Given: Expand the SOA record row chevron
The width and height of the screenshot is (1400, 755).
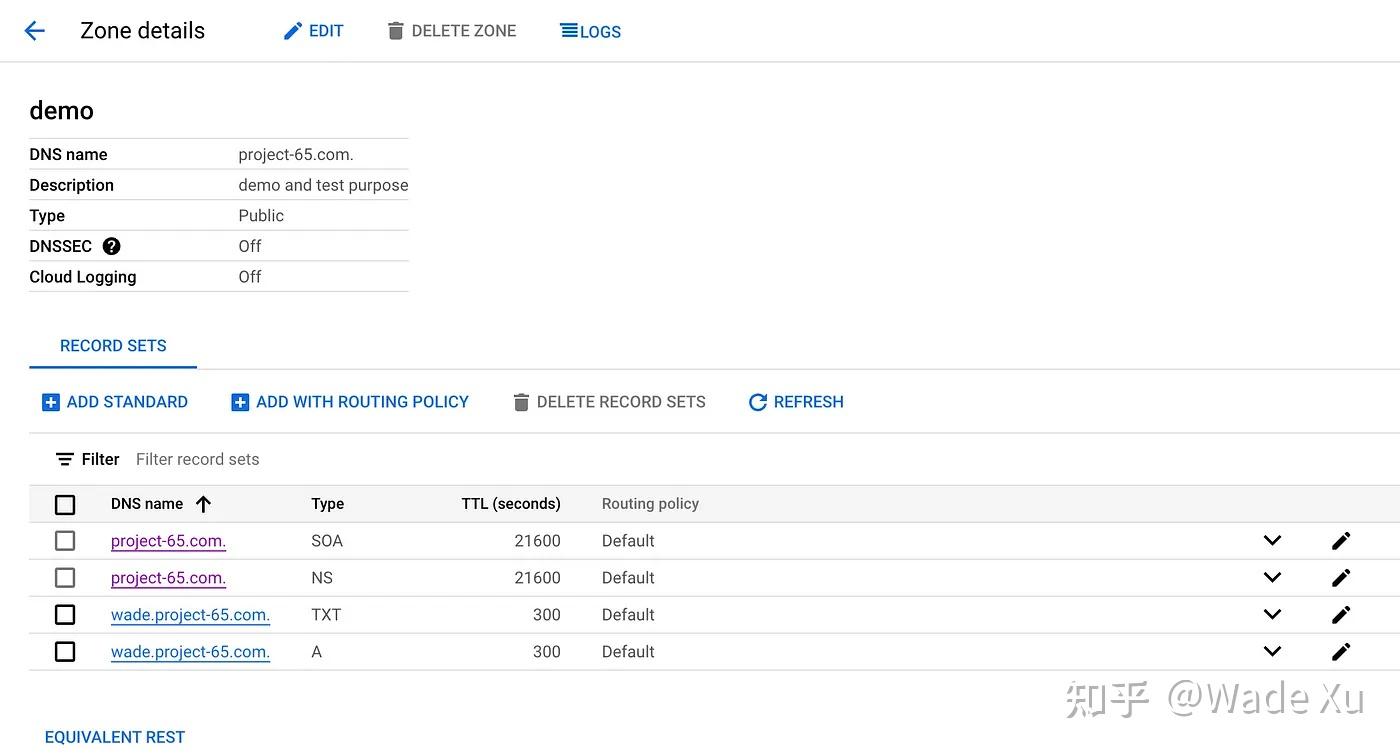Looking at the screenshot, I should point(1272,541).
